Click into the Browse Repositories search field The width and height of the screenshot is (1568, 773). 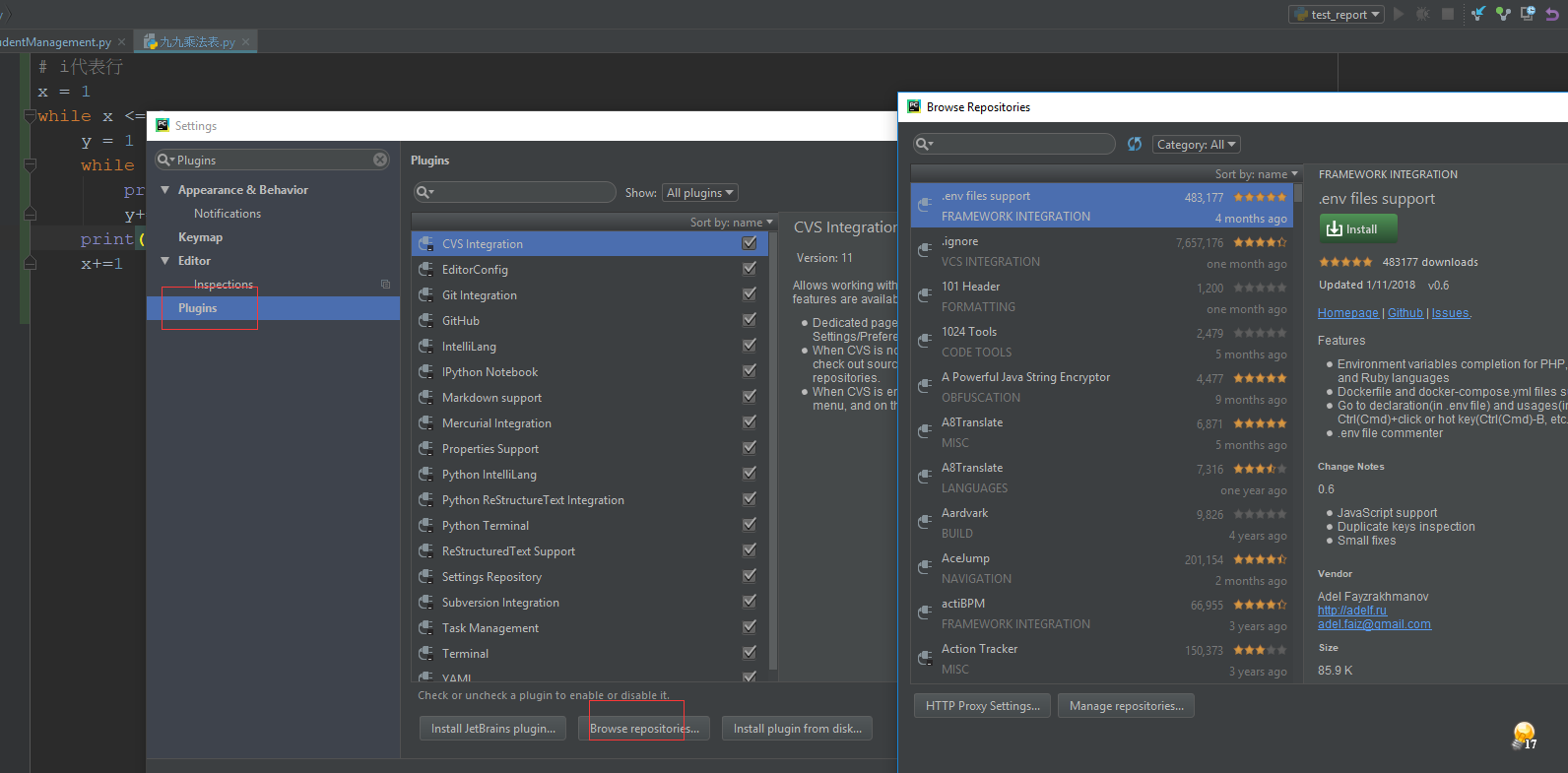[x=1014, y=144]
